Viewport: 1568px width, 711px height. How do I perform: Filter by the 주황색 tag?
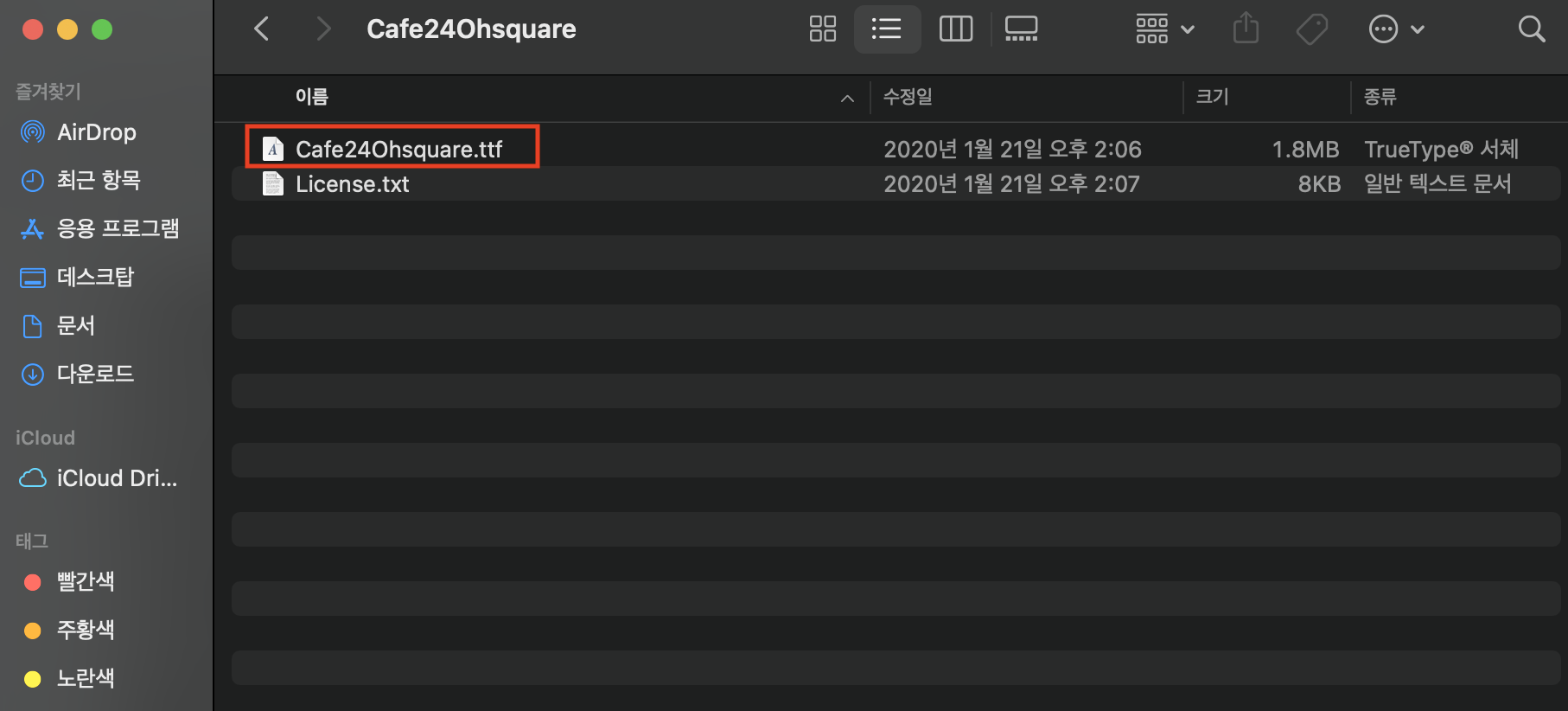(x=86, y=630)
